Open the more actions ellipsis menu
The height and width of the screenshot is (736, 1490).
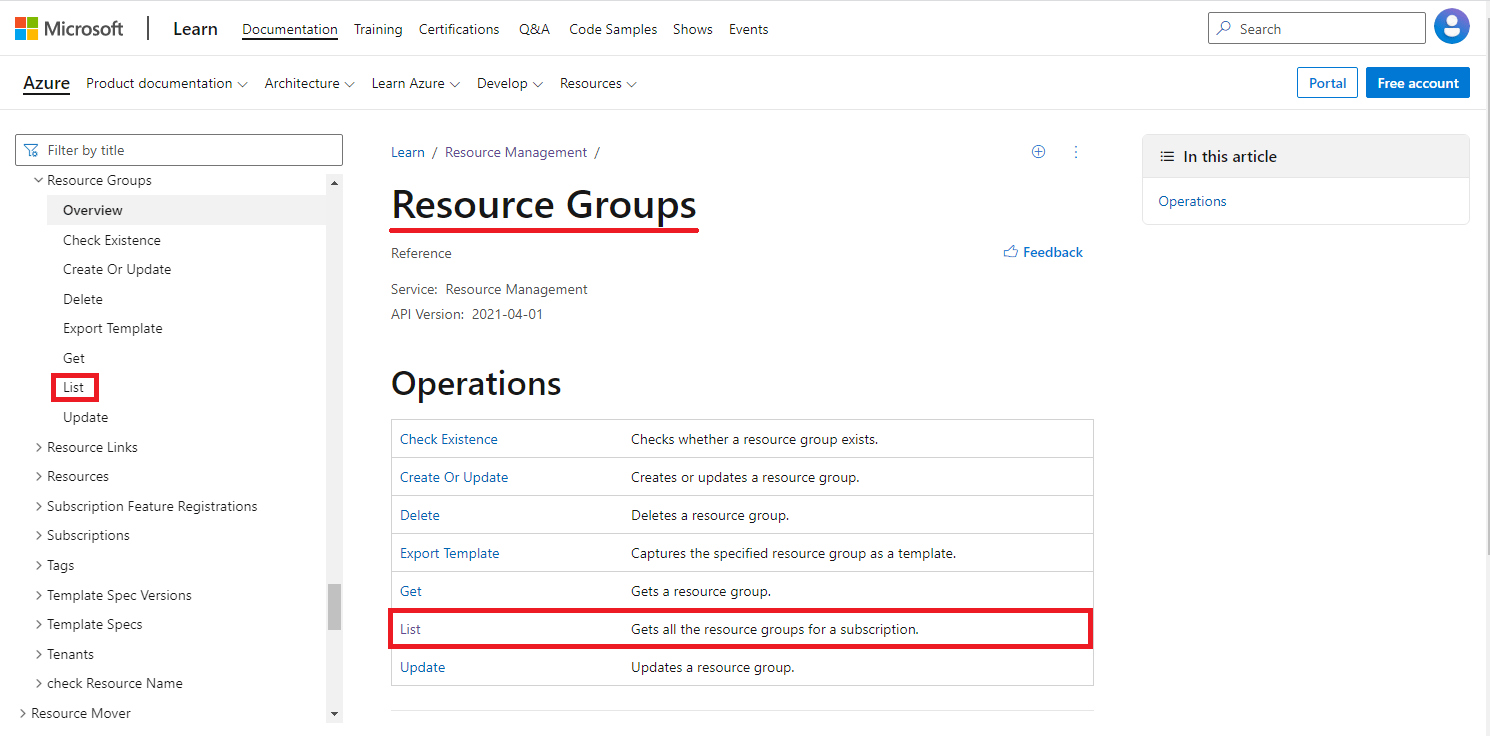click(x=1076, y=152)
